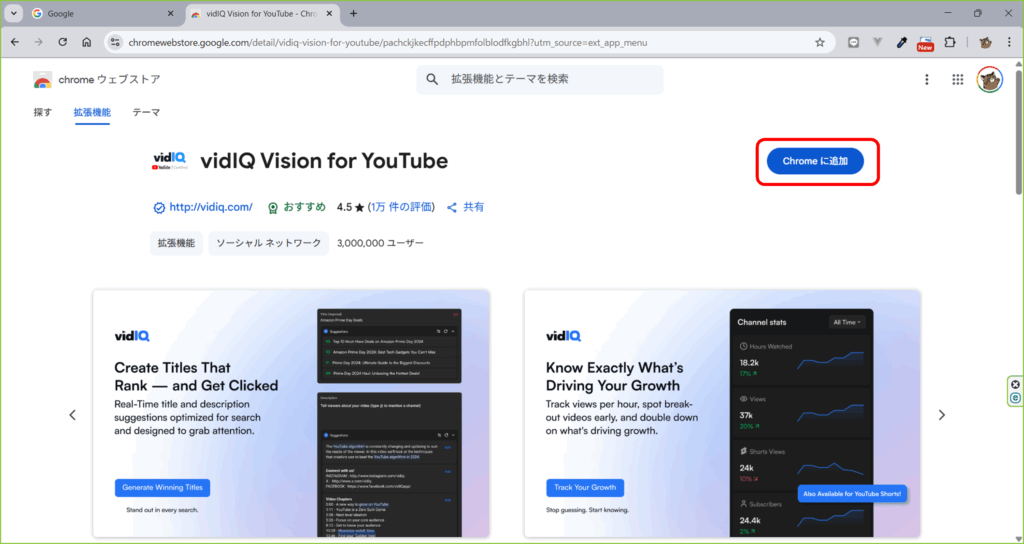Expand the tab search dropdown arrow
Viewport: 1024px width, 544px height.
[14, 14]
